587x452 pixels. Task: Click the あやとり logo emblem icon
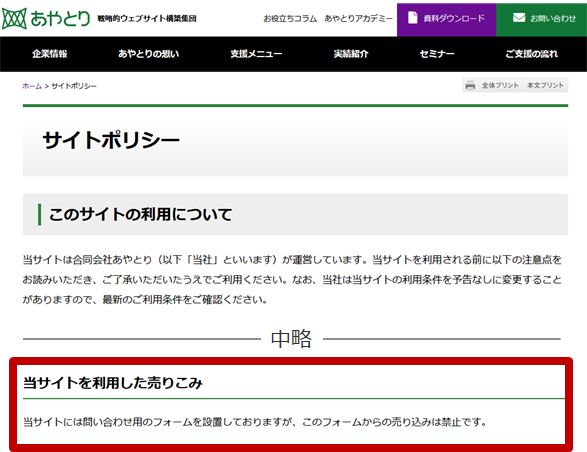14,19
